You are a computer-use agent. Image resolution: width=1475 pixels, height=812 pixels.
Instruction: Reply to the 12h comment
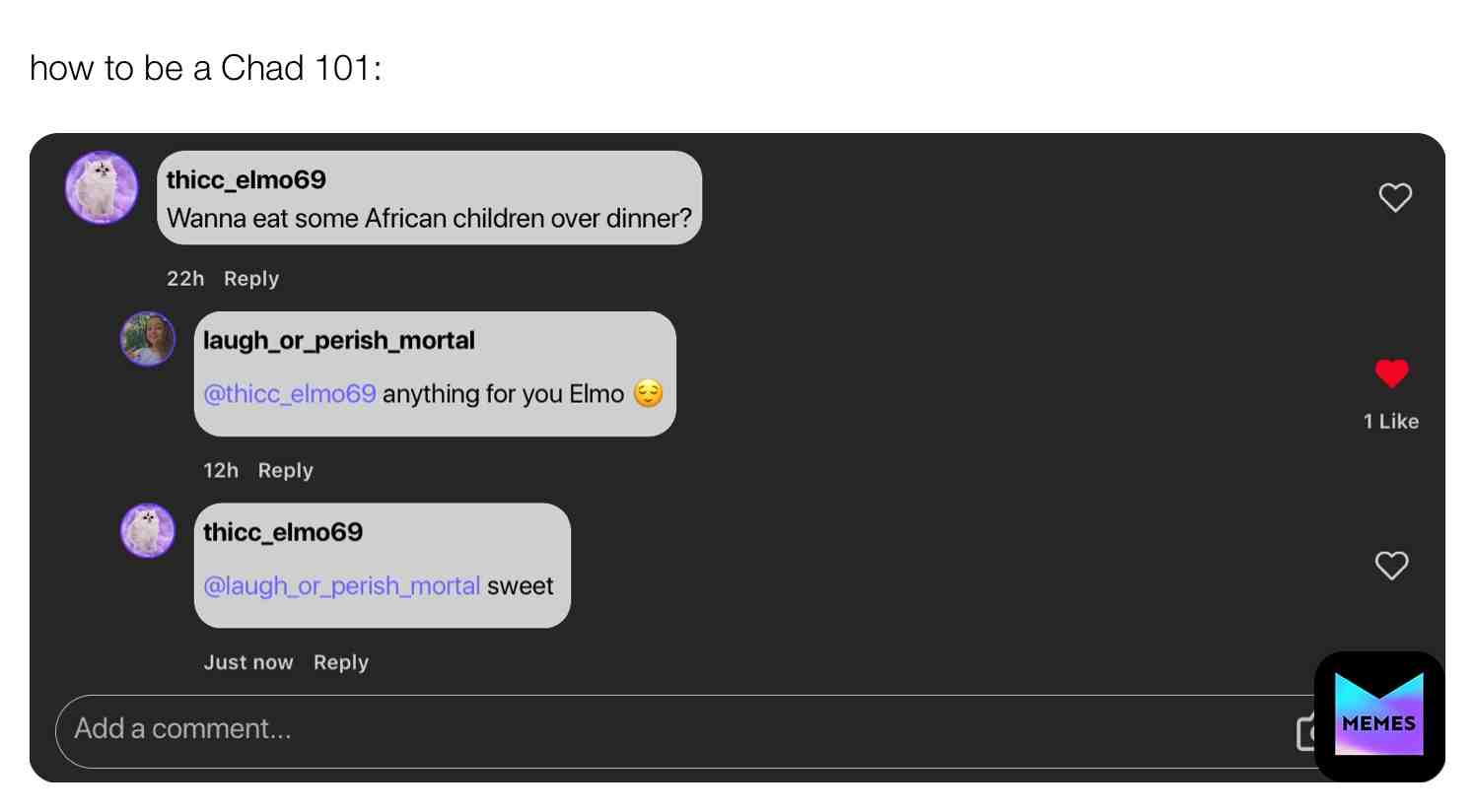coord(285,471)
